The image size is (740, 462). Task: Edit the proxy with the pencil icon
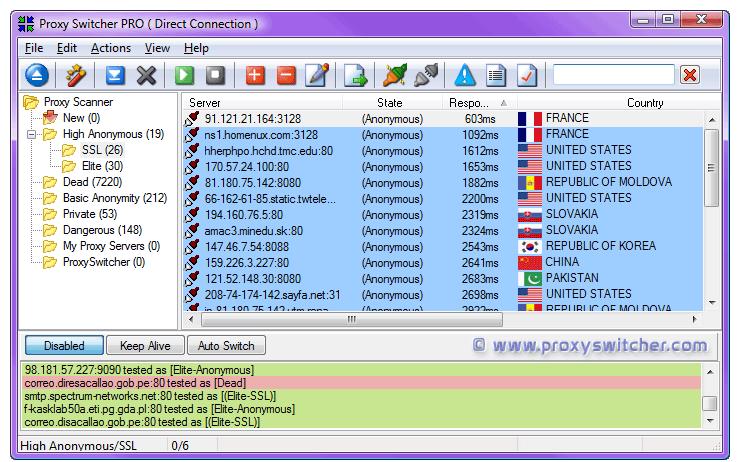point(317,75)
